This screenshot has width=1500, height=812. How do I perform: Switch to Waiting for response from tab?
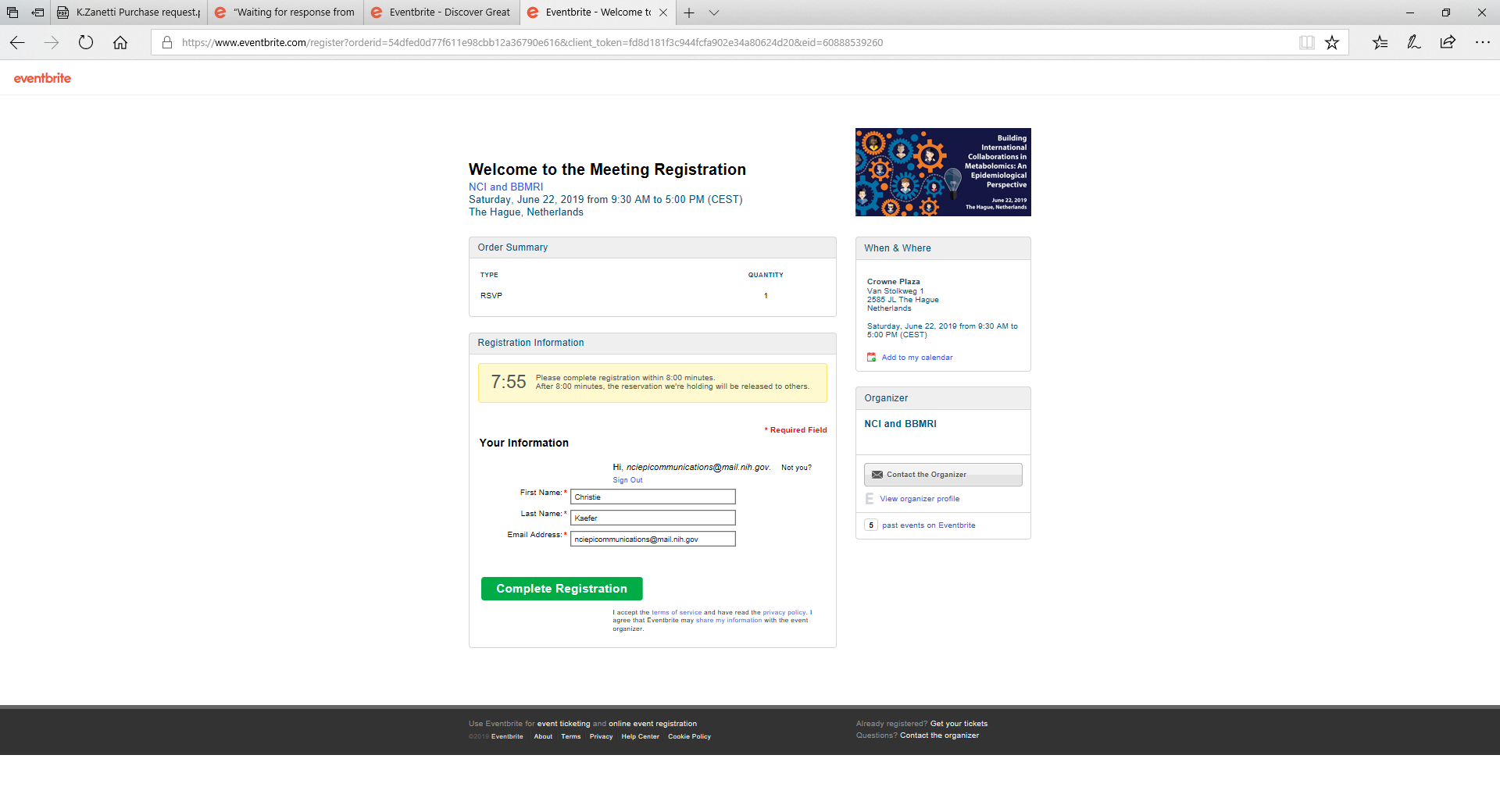tap(286, 12)
